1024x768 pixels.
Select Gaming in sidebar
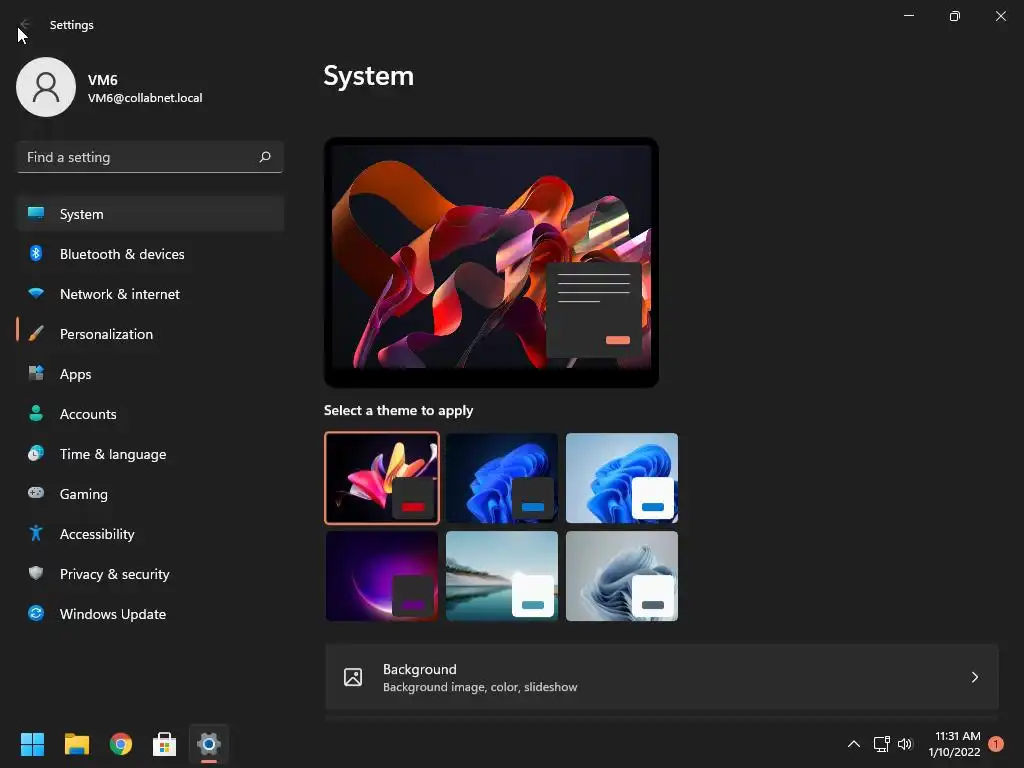point(150,494)
